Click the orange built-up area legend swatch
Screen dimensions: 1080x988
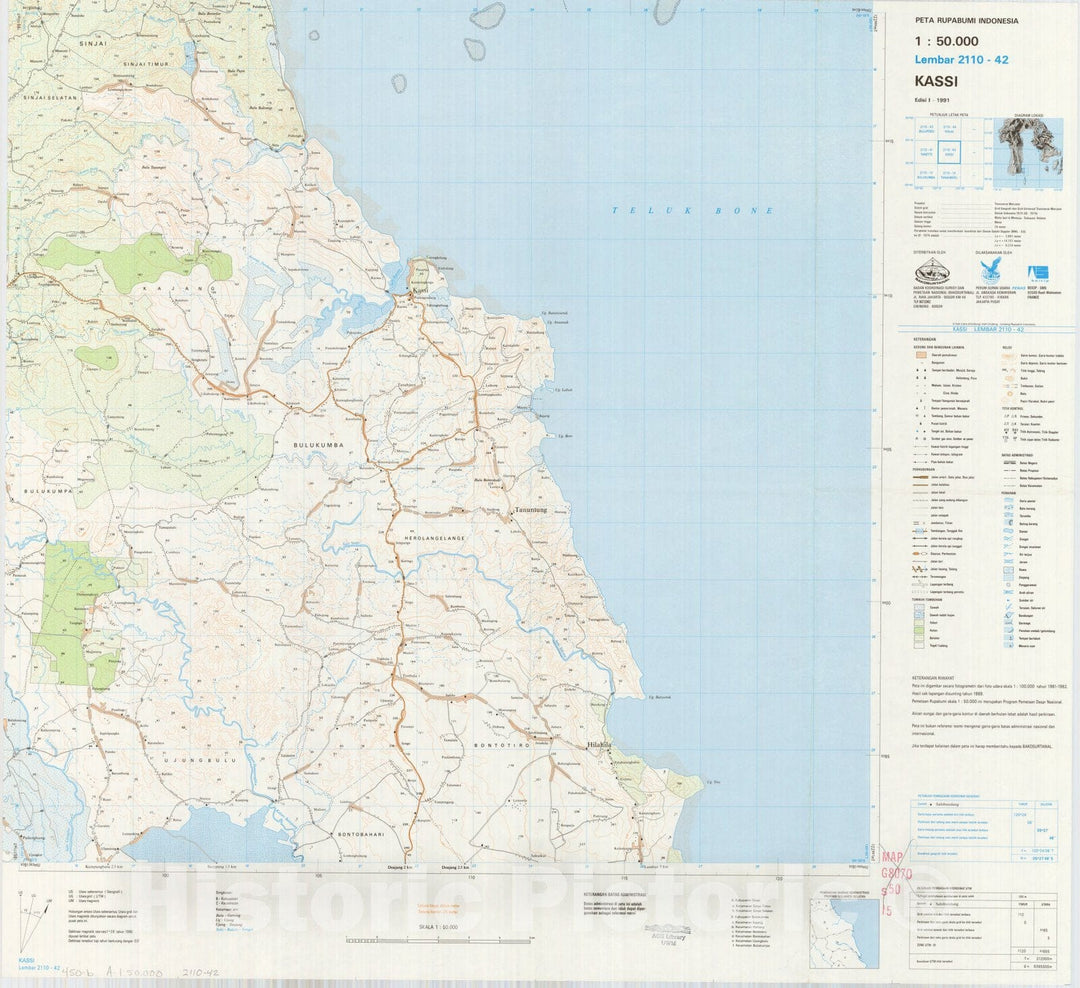(x=920, y=356)
